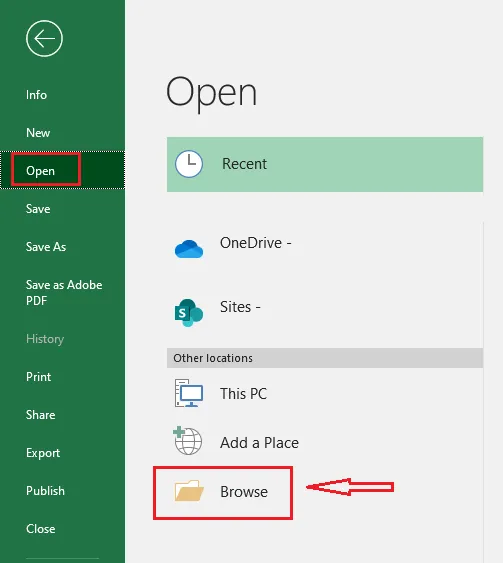Open the Export page

click(43, 453)
